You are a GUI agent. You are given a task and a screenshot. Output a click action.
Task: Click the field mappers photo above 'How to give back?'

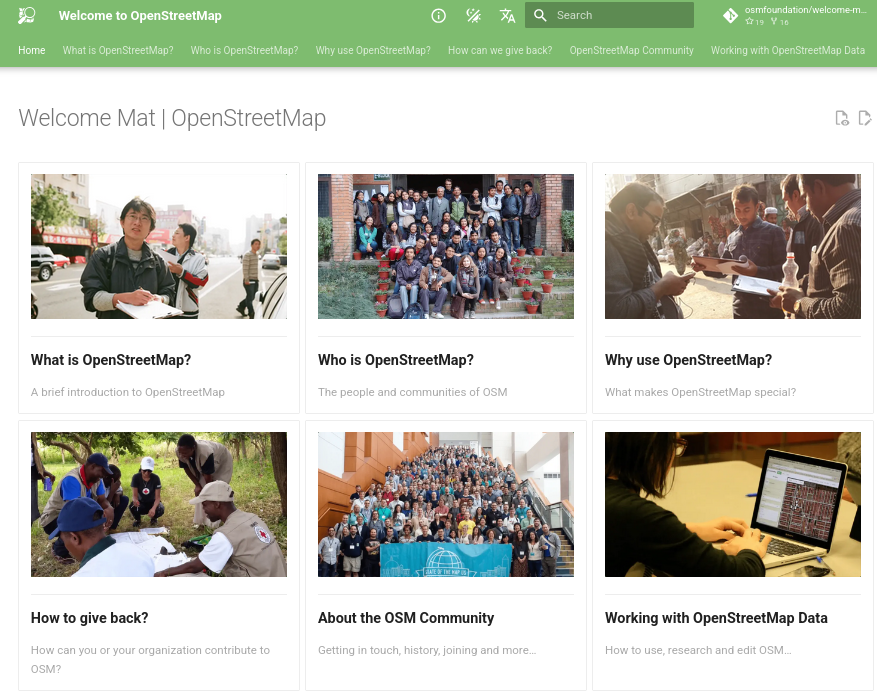(159, 504)
